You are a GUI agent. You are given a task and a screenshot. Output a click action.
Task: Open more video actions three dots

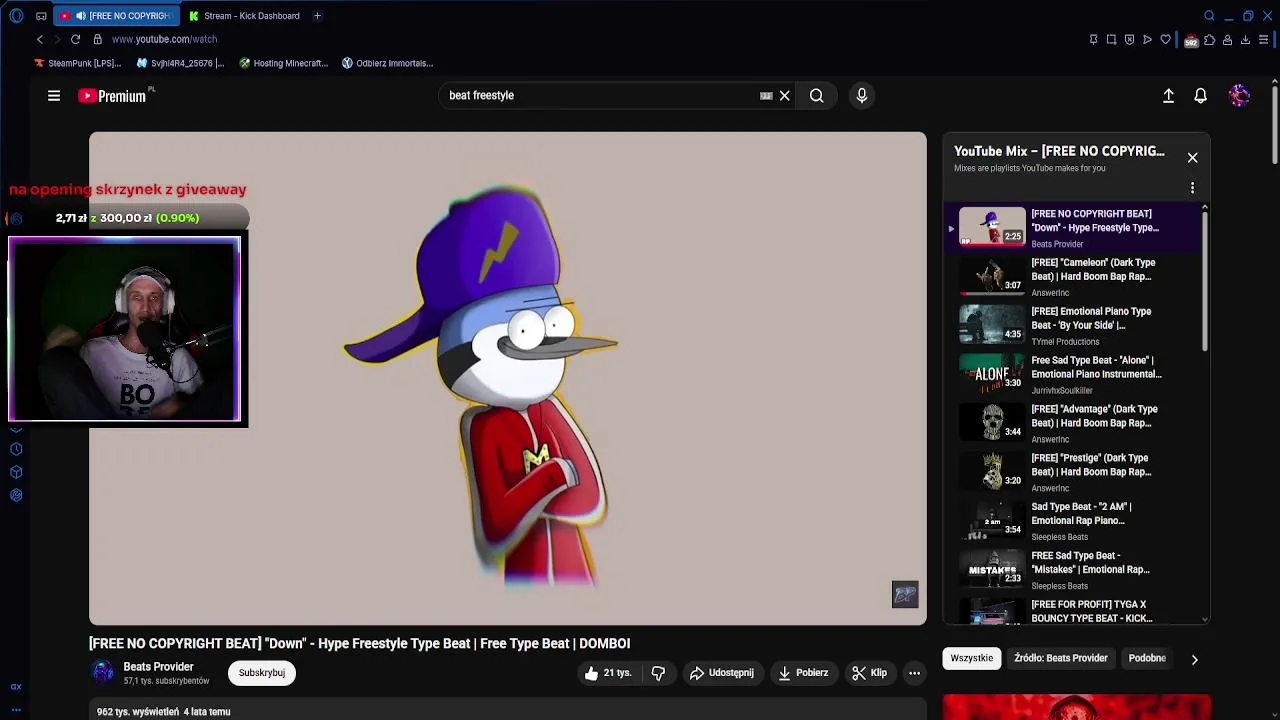click(x=914, y=673)
